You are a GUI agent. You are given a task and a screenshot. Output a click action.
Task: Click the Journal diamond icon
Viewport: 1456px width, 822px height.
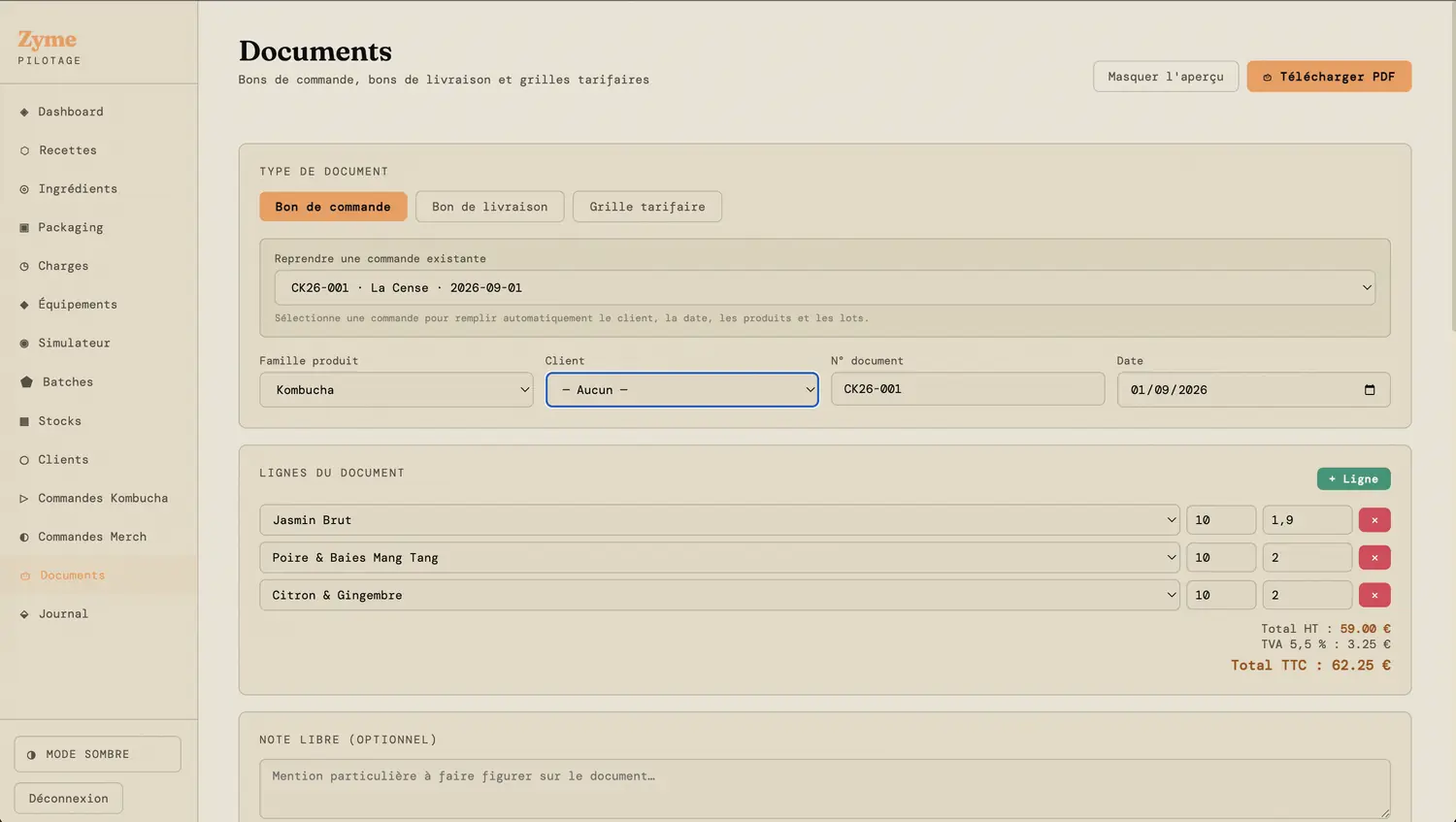click(x=24, y=614)
